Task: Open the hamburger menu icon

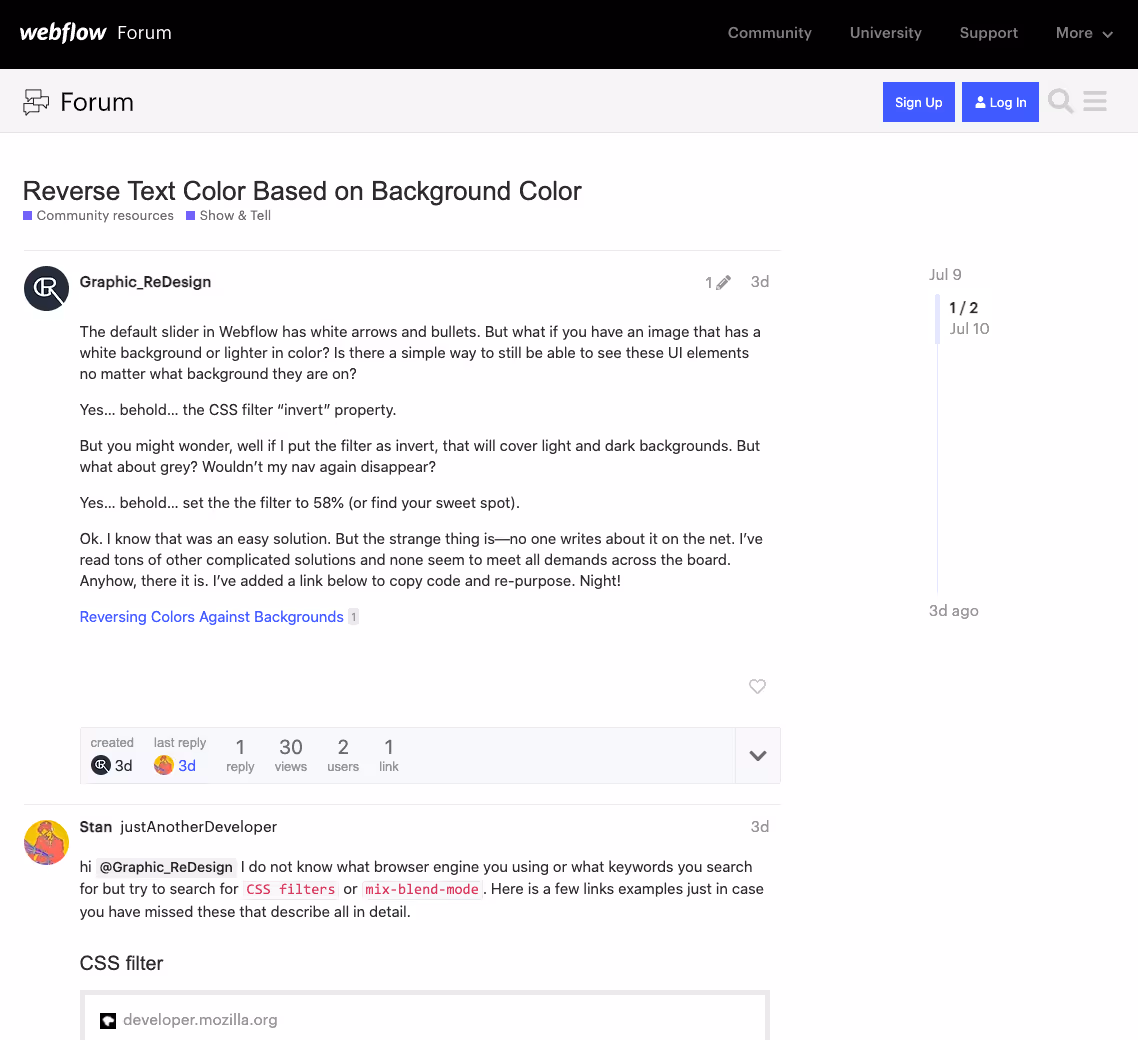Action: (1094, 102)
